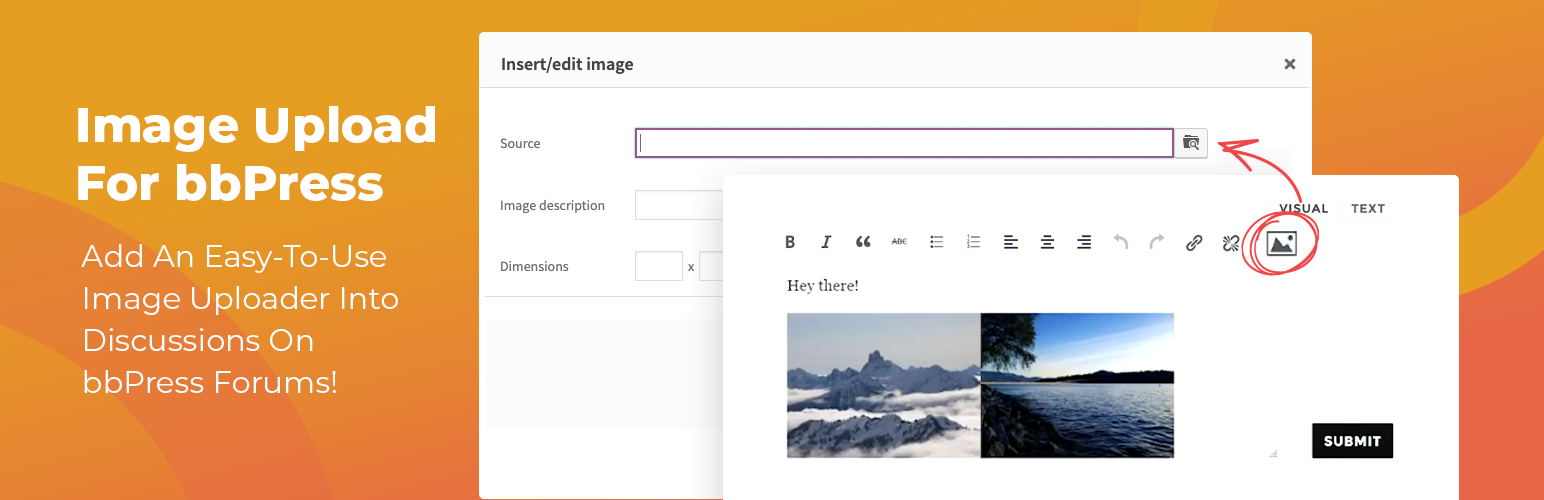The image size is (1544, 500).
Task: Focus the Dimensions width field
Action: (x=658, y=267)
